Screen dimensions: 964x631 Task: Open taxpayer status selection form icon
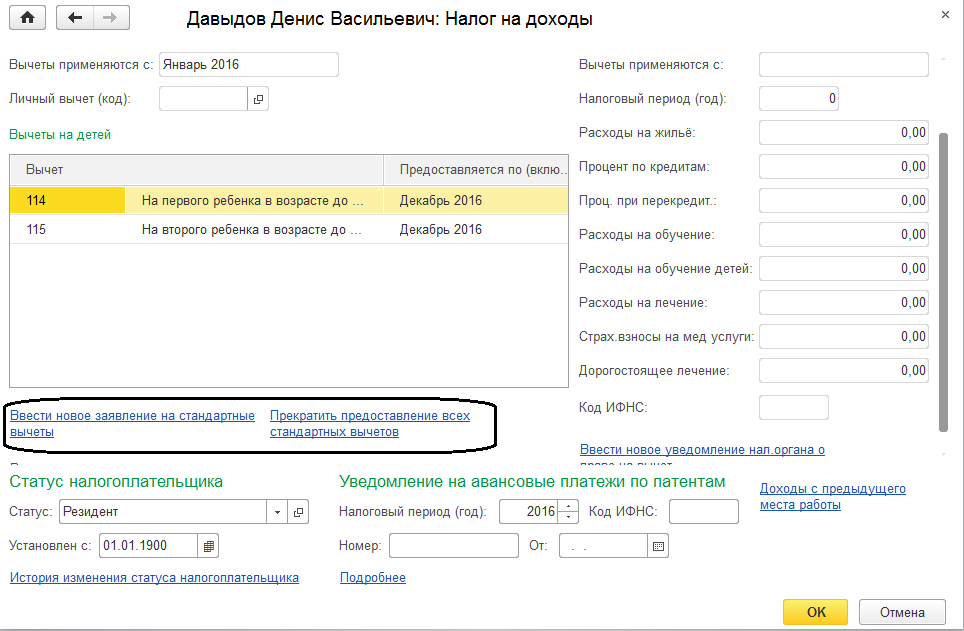[x=298, y=512]
